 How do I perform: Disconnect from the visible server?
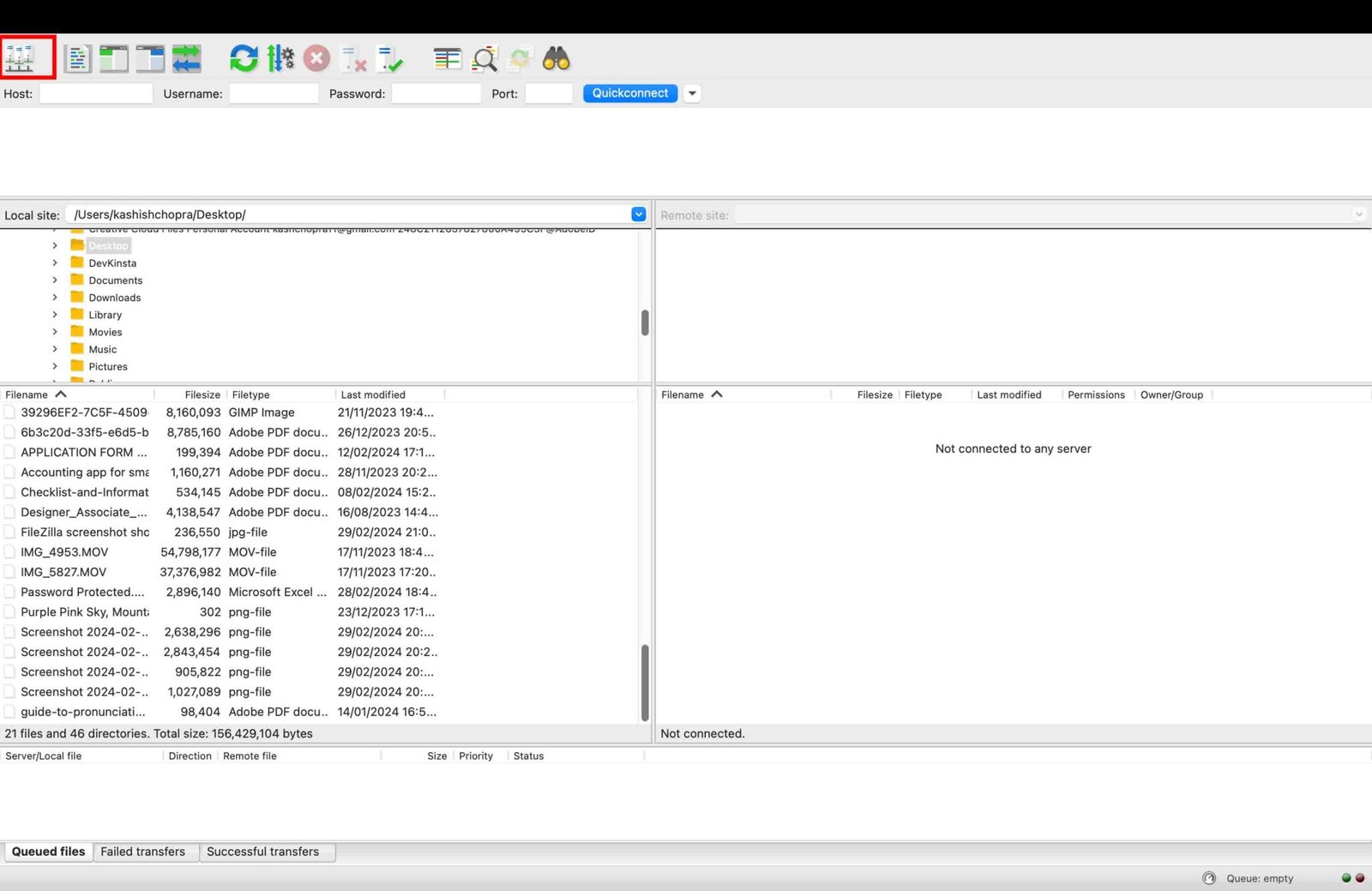click(353, 59)
